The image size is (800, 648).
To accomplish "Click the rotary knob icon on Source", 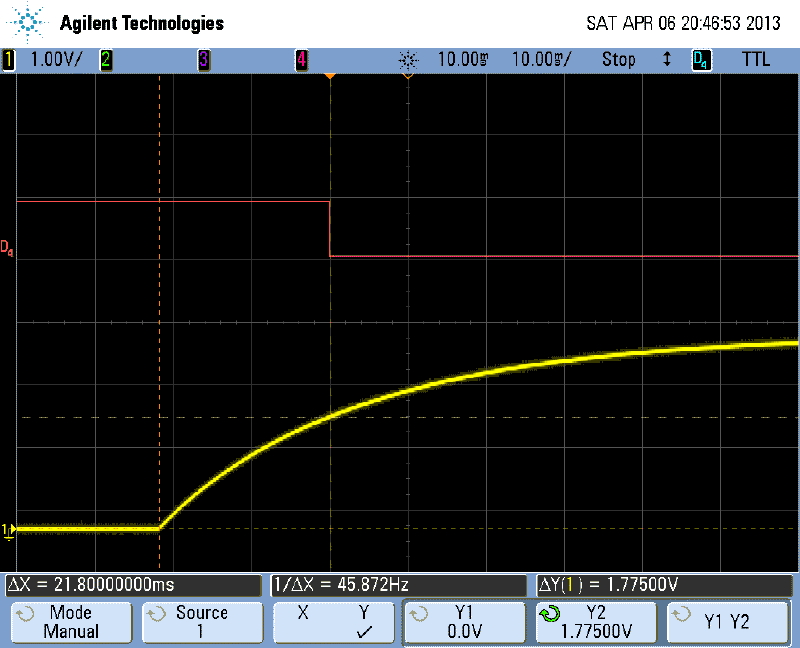I will coord(156,613).
